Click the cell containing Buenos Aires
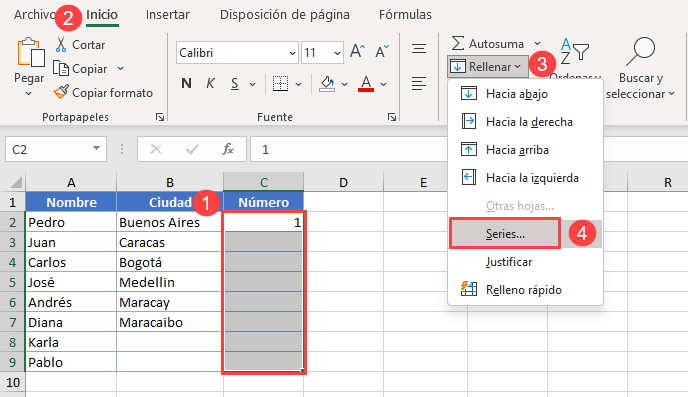This screenshot has width=688, height=397. [x=170, y=222]
